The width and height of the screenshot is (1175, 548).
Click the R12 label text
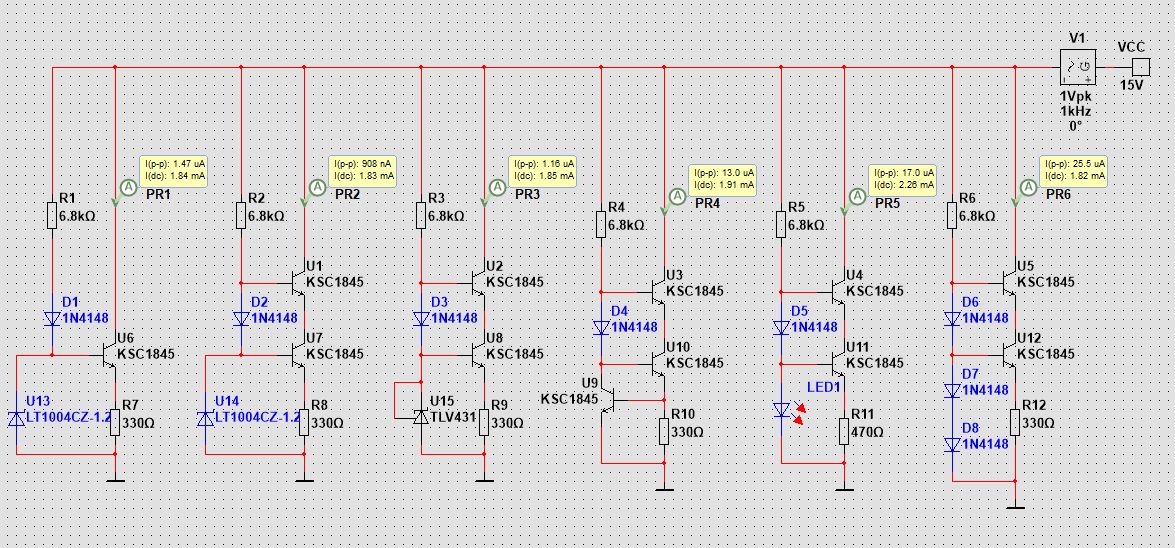click(x=1036, y=406)
